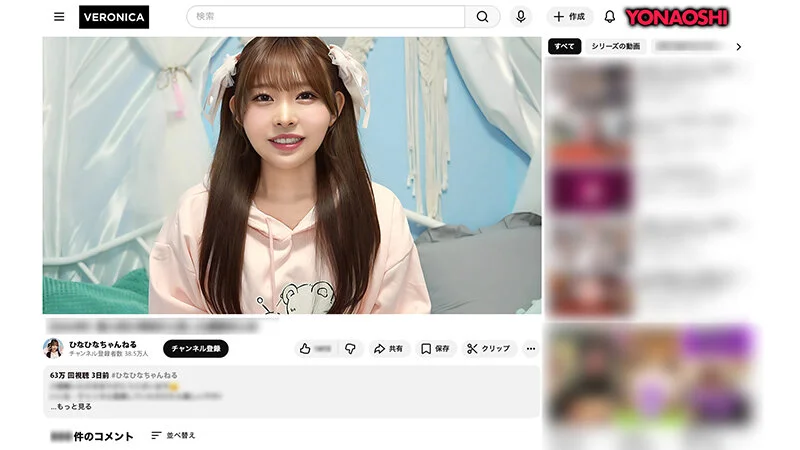The height and width of the screenshot is (450, 800).
Task: Select the シリーズの動画 filter tab
Action: point(615,47)
